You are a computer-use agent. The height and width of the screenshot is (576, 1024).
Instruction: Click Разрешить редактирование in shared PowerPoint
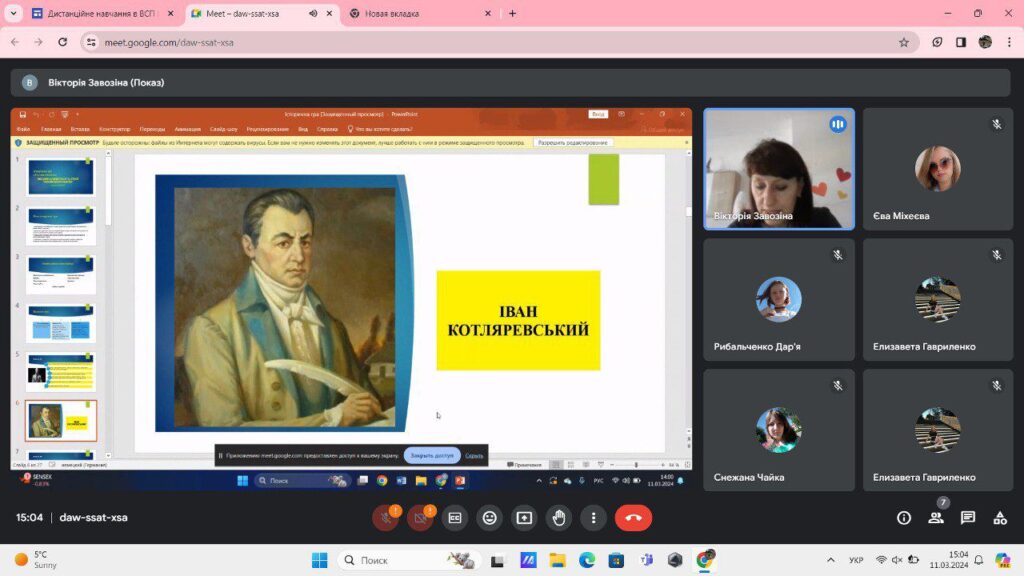click(x=573, y=142)
